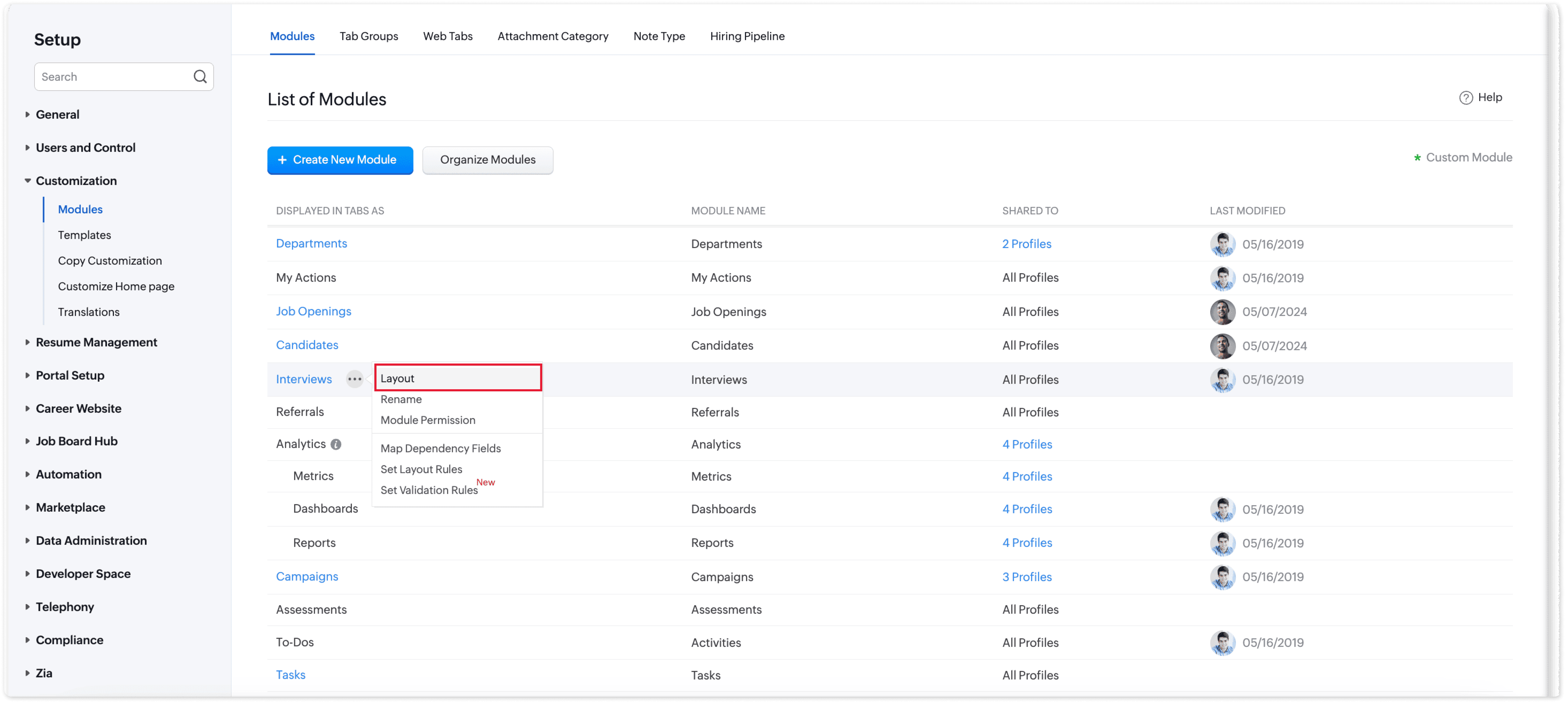This screenshot has height=703, width=1568.
Task: Click the avatar in the Campaigns row
Action: click(1222, 577)
